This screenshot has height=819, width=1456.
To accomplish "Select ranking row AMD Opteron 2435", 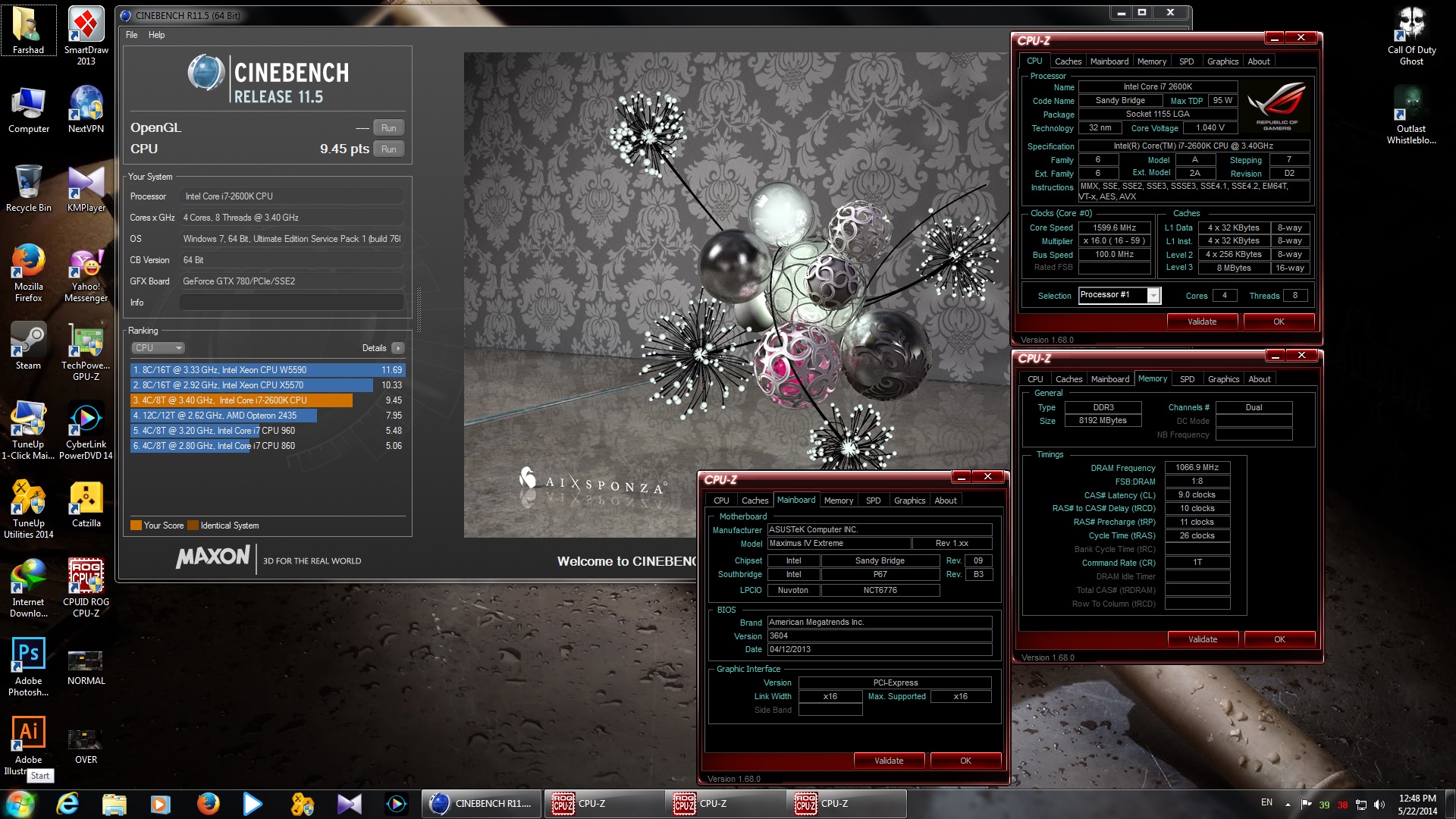I will pos(268,416).
